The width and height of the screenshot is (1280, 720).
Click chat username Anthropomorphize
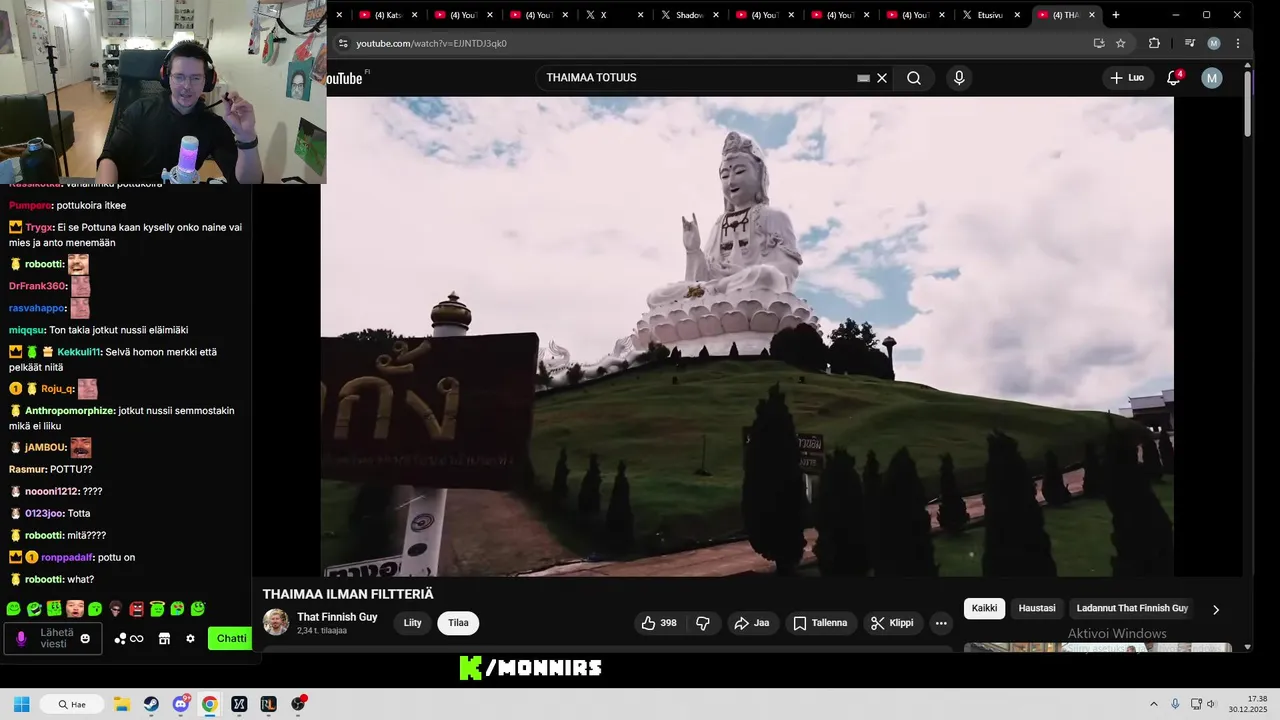coord(69,411)
